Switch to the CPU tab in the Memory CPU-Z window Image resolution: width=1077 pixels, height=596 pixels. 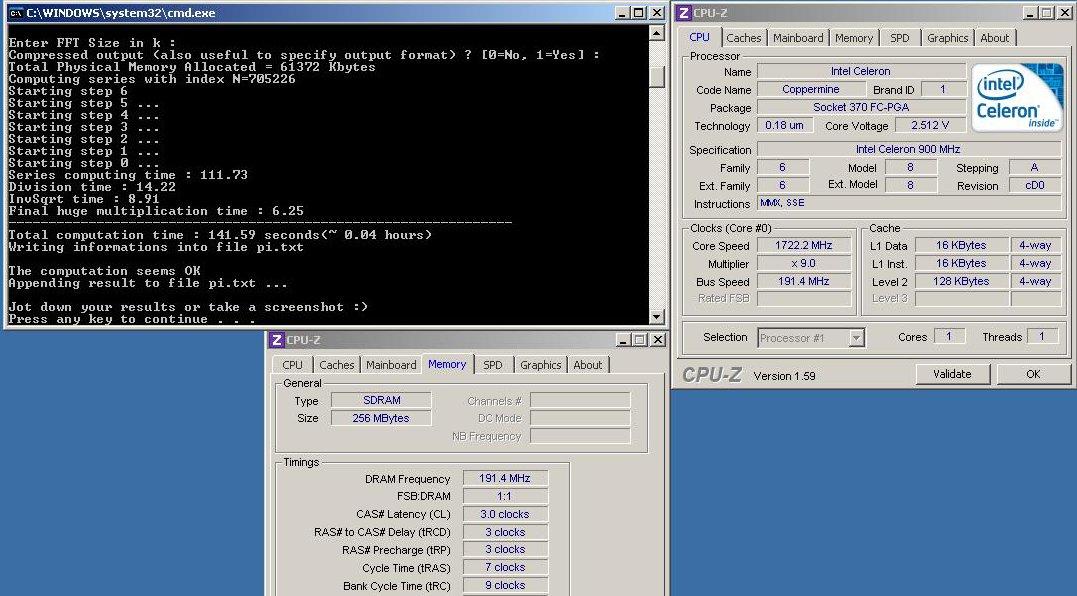293,365
